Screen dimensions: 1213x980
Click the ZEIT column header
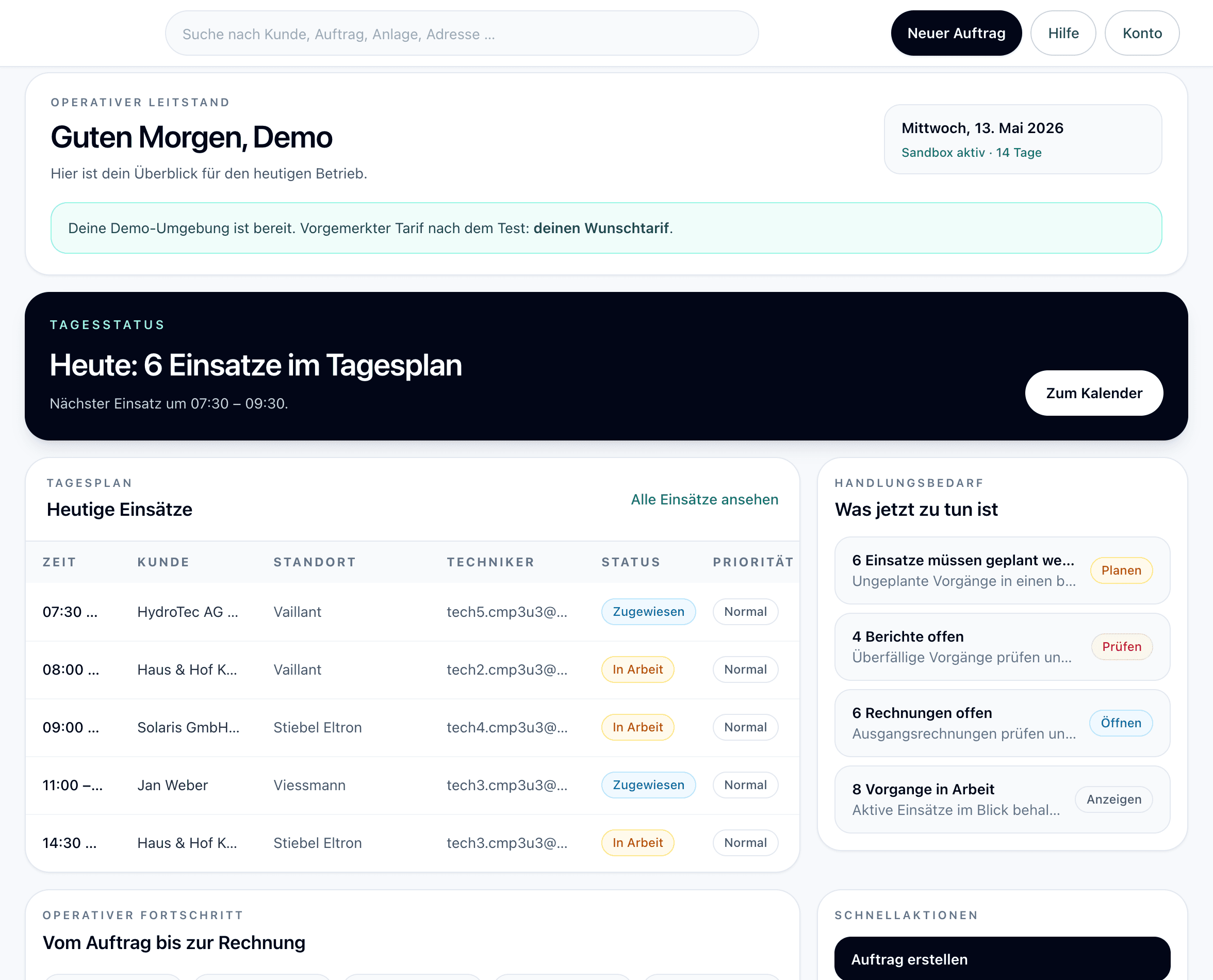[59, 562]
